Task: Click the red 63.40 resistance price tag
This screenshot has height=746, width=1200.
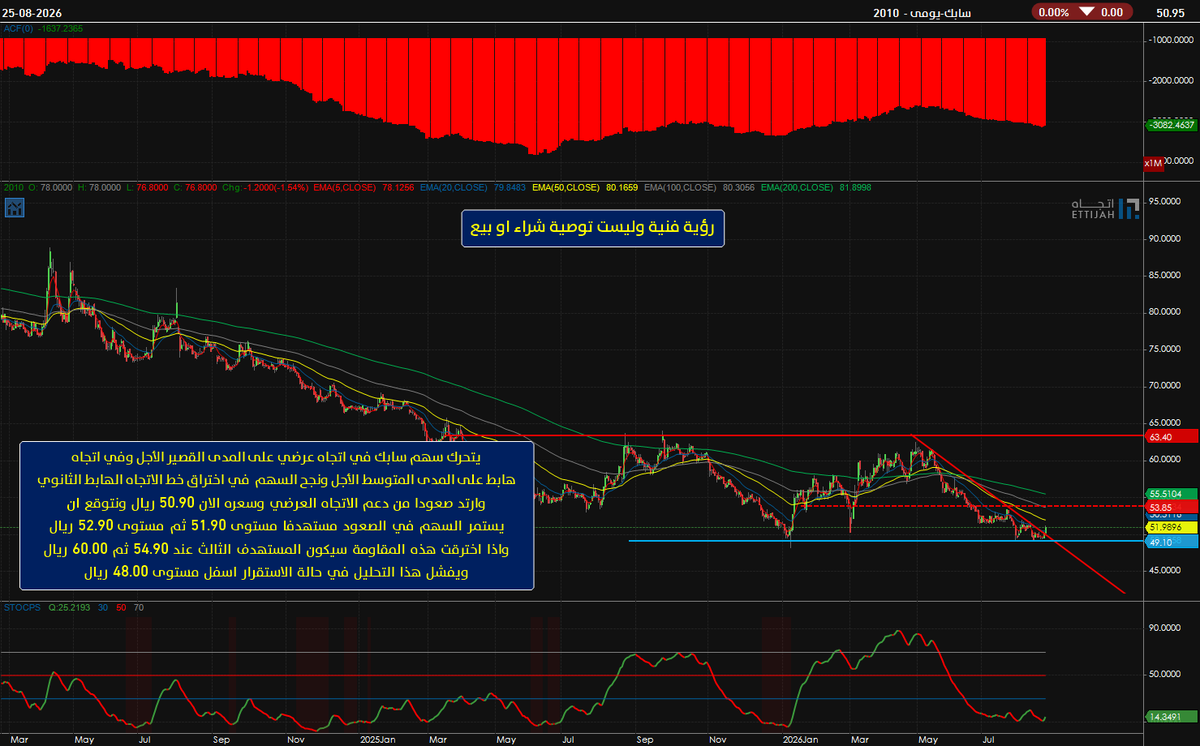Action: [x=1170, y=437]
